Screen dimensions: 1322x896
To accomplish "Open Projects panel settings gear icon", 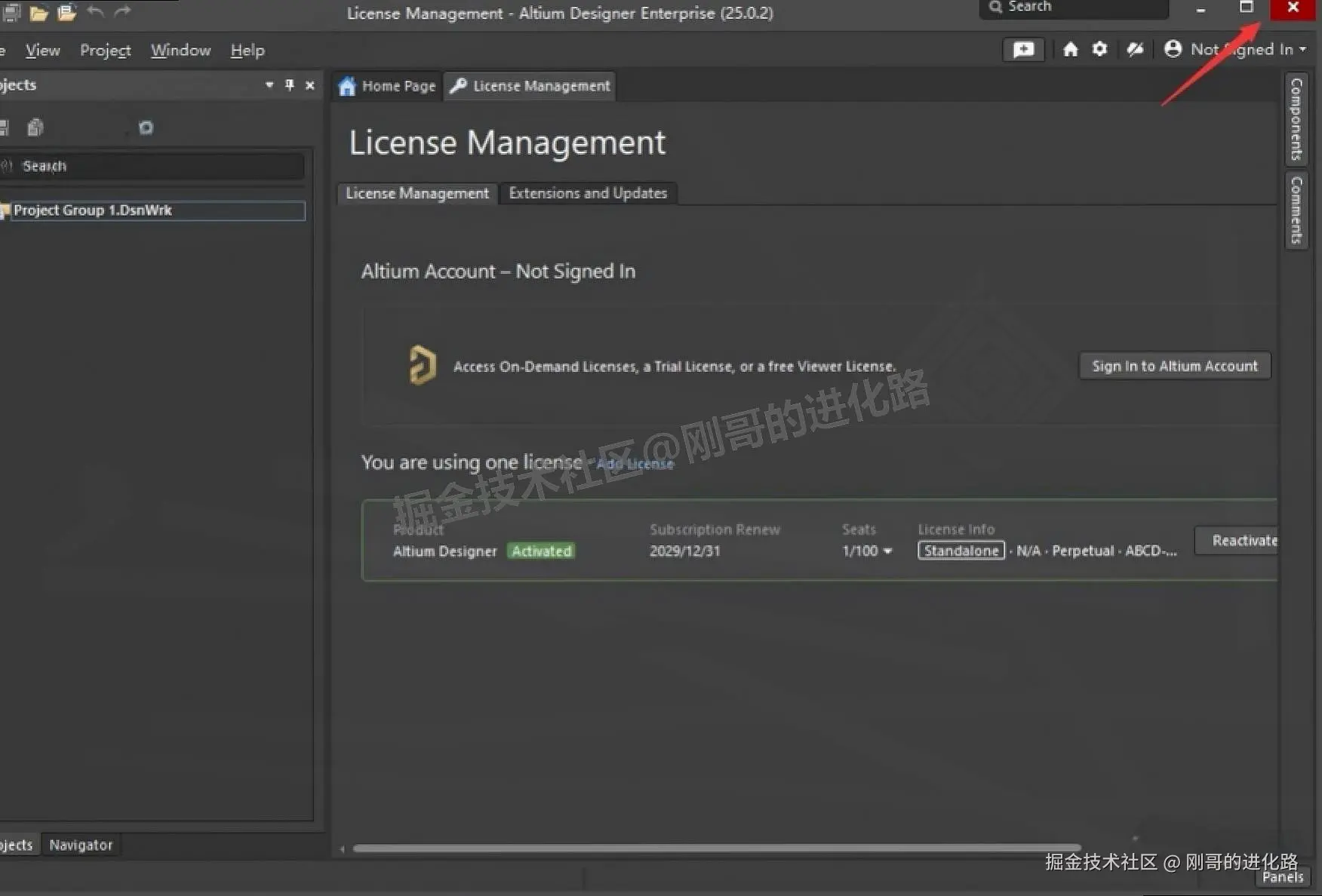I will coord(146,127).
